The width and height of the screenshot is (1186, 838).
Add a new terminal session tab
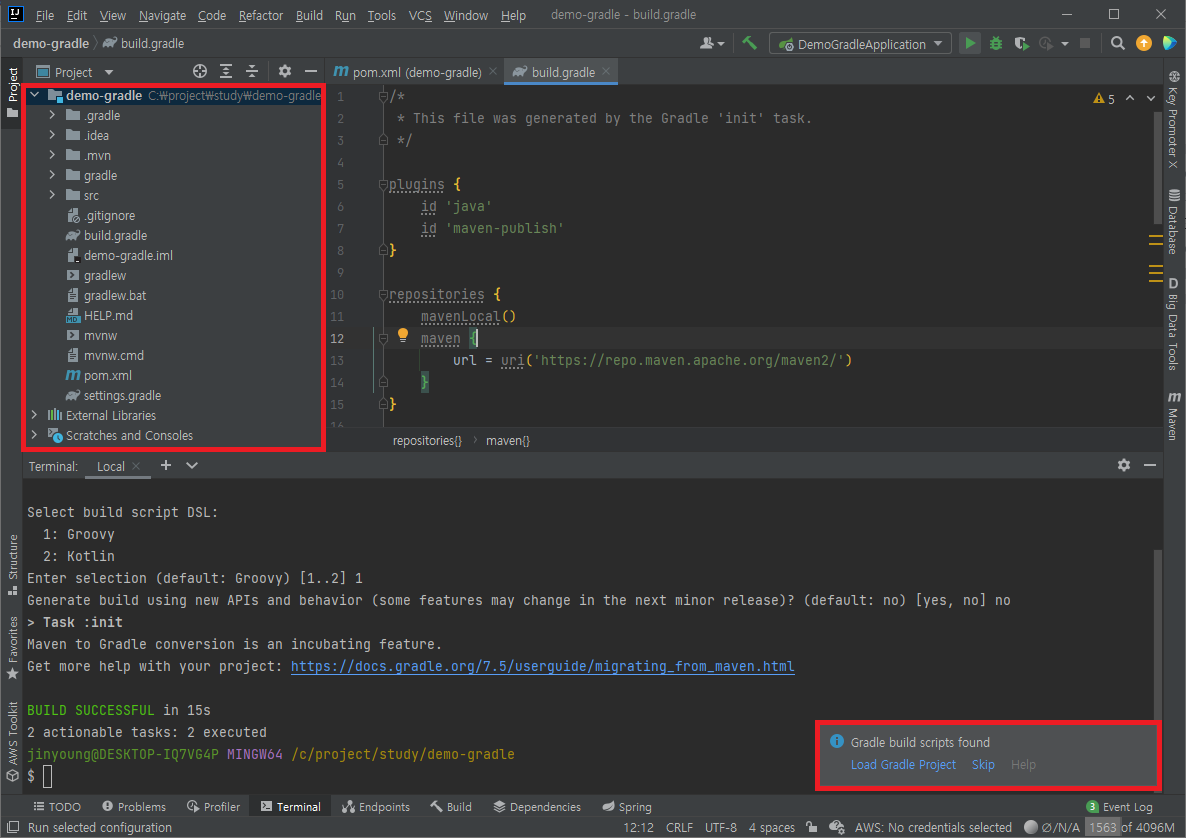[x=166, y=465]
